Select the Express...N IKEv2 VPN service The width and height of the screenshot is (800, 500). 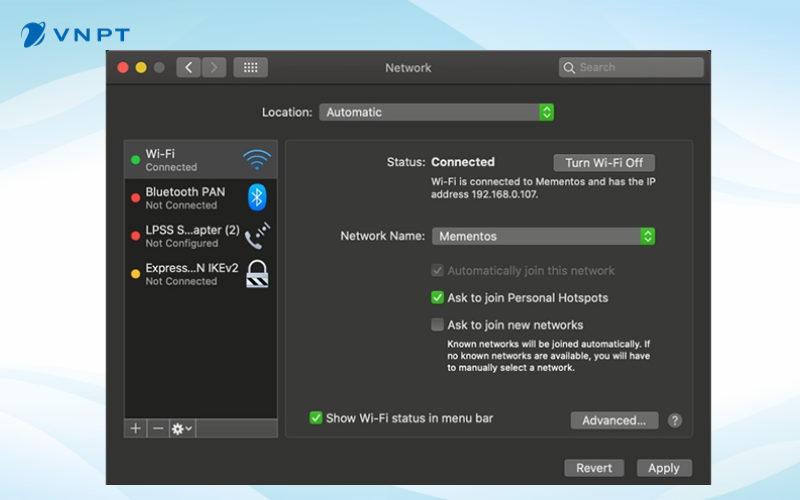pyautogui.click(x=201, y=274)
